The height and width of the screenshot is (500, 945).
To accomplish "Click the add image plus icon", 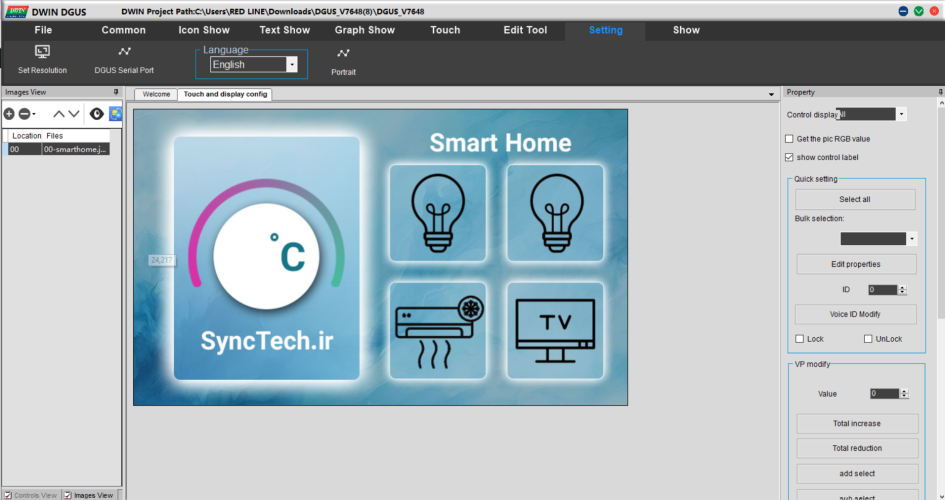I will [x=9, y=114].
